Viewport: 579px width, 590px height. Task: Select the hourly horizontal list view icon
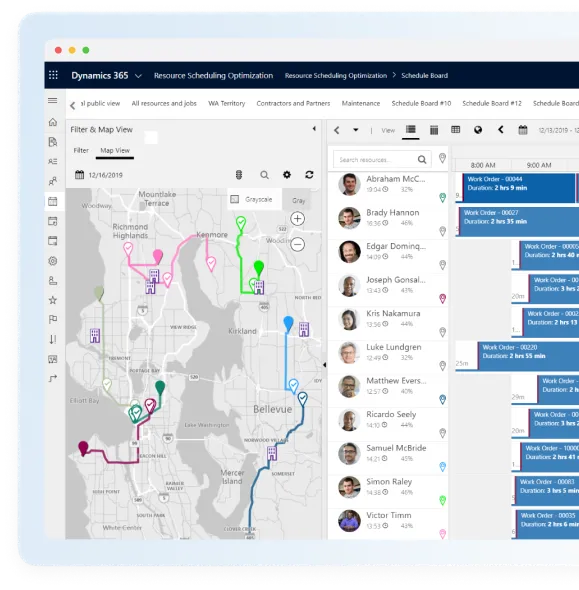410,130
